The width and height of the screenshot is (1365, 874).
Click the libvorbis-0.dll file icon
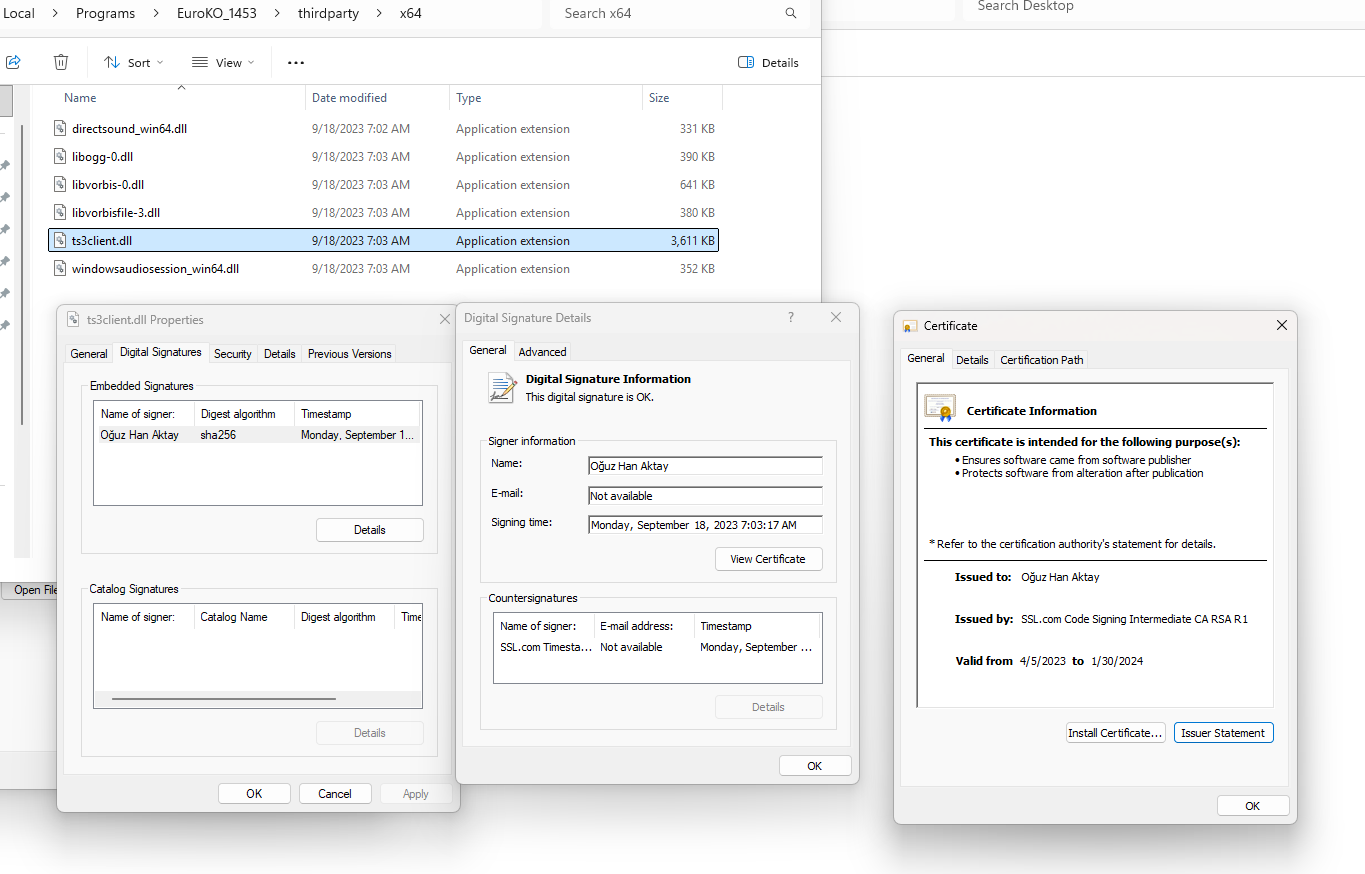pos(59,185)
